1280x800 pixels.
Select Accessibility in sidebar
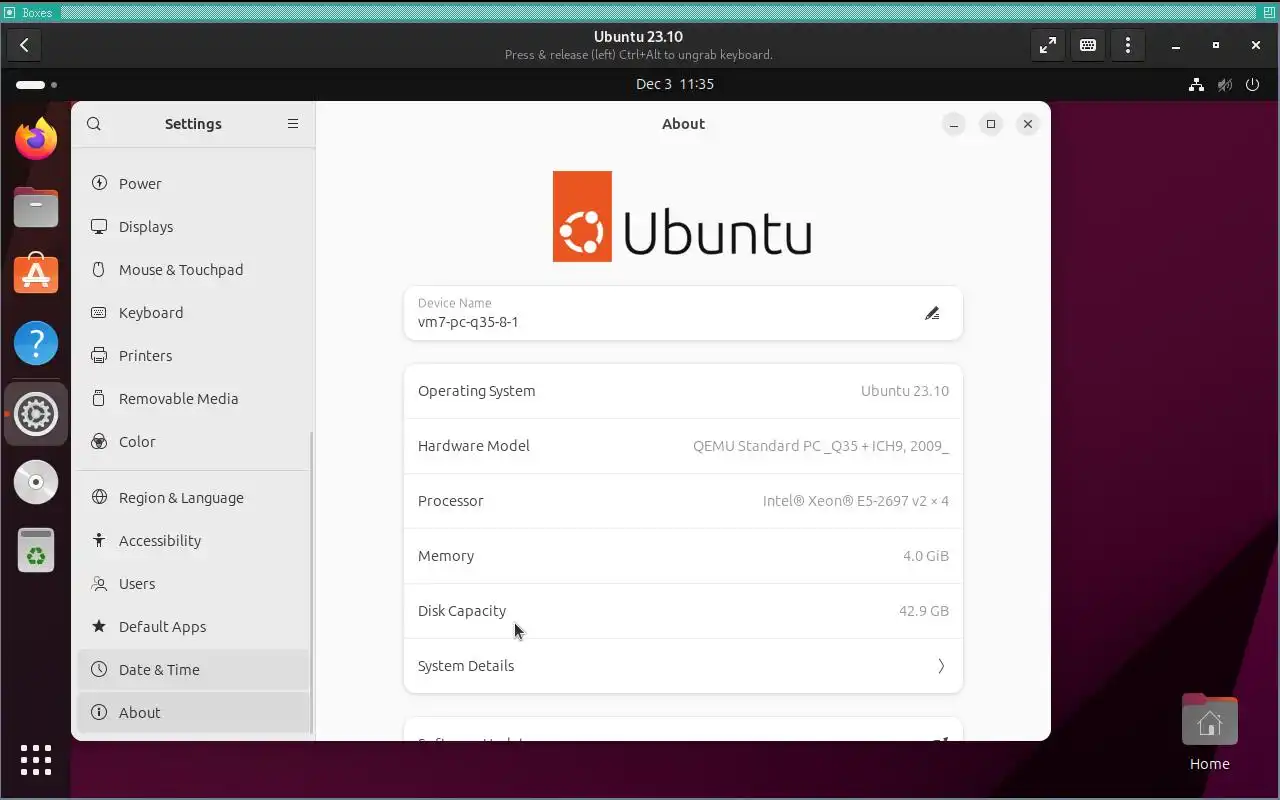pyautogui.click(x=193, y=540)
